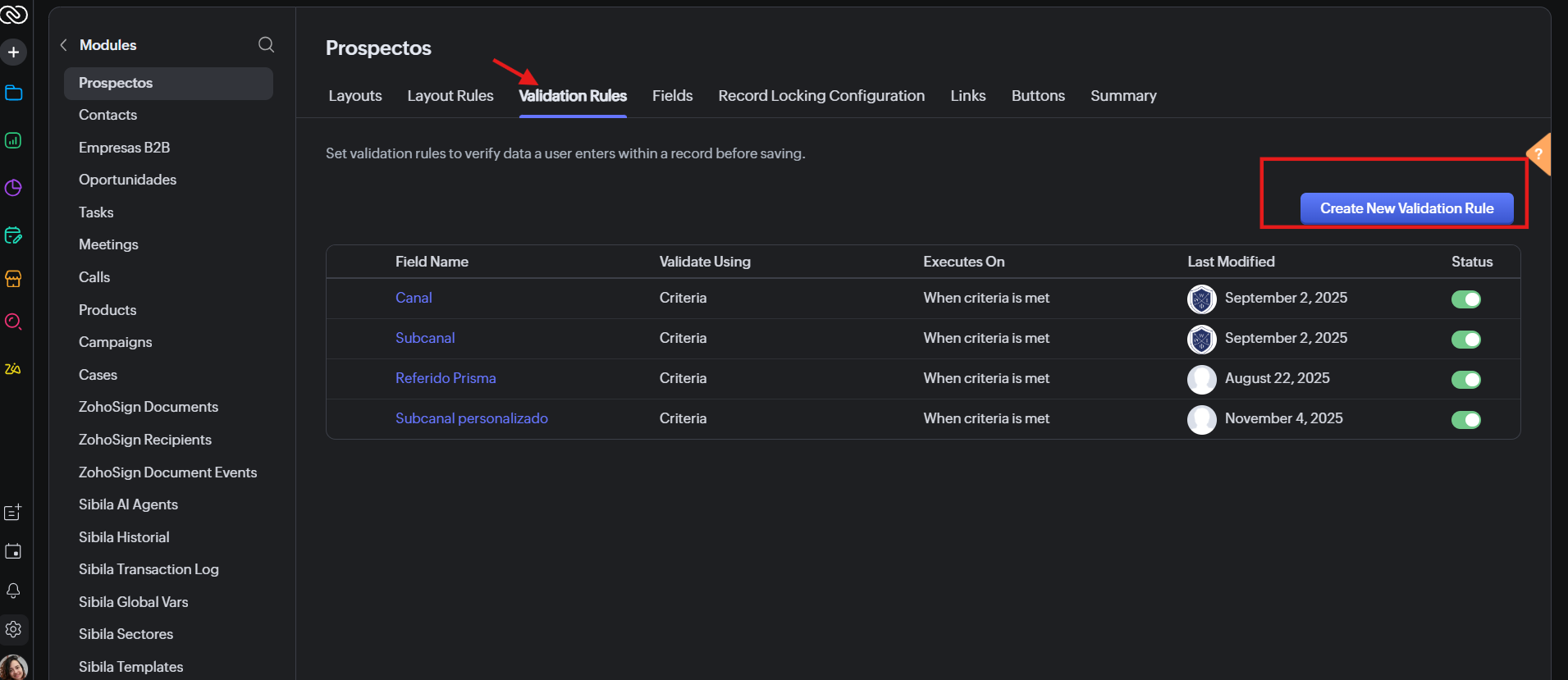Open the Record Locking Configuration tab
Screen dimensions: 1568x680
click(821, 96)
